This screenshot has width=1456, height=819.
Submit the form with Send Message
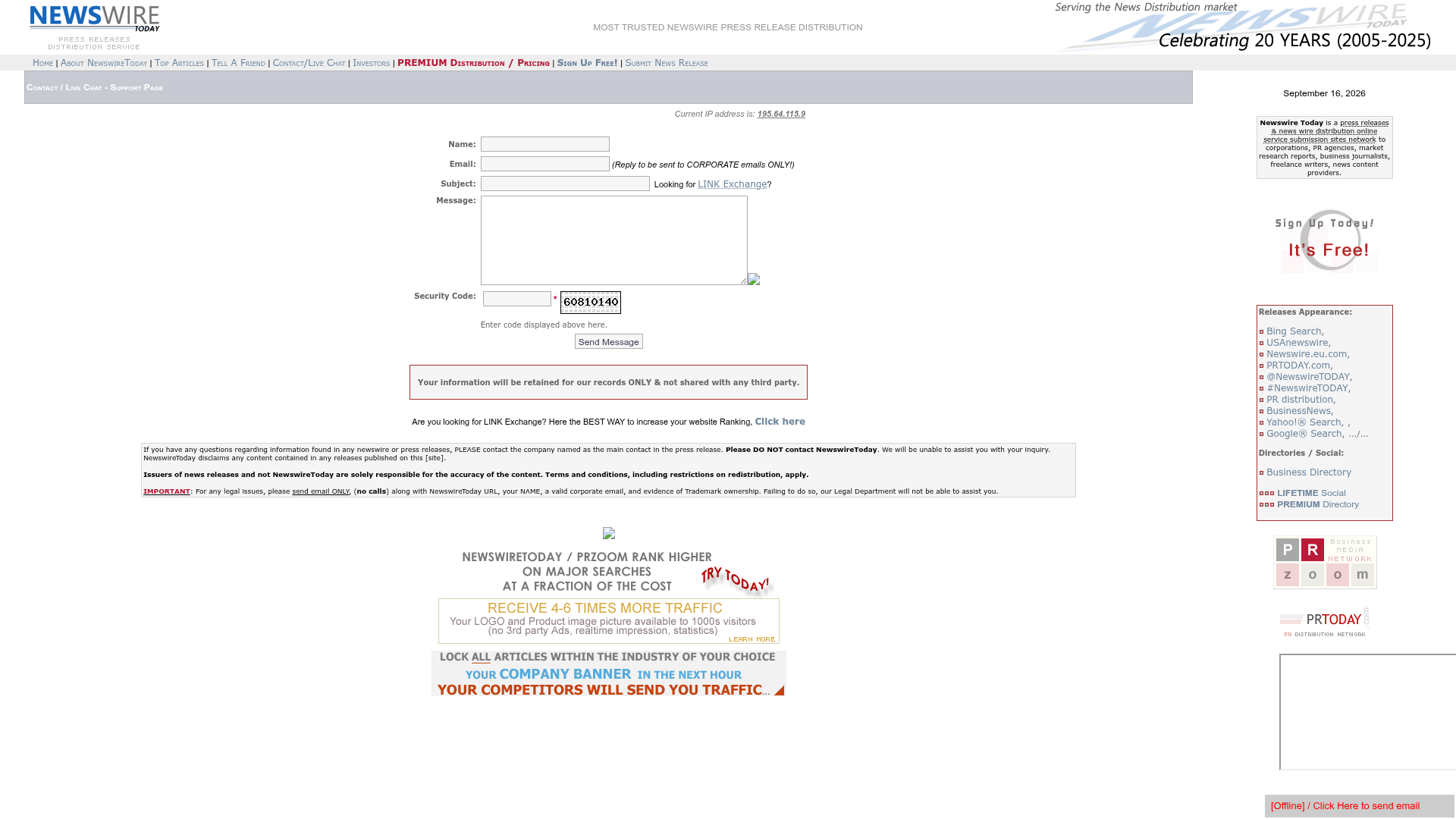609,342
